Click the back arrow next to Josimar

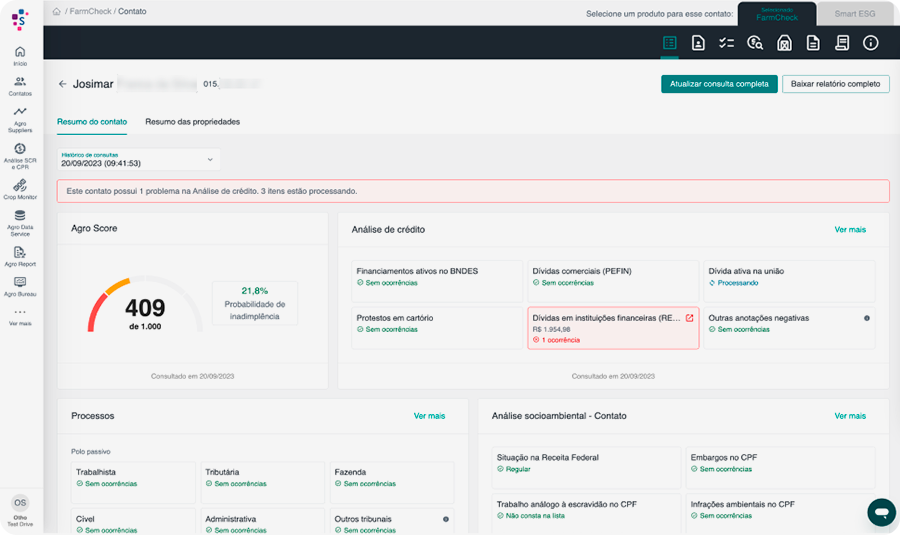(x=63, y=84)
